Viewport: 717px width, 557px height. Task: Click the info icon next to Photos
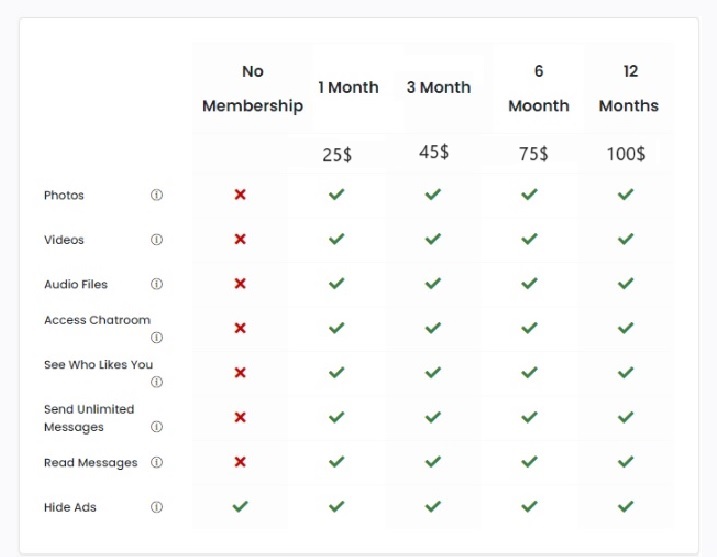click(x=156, y=195)
